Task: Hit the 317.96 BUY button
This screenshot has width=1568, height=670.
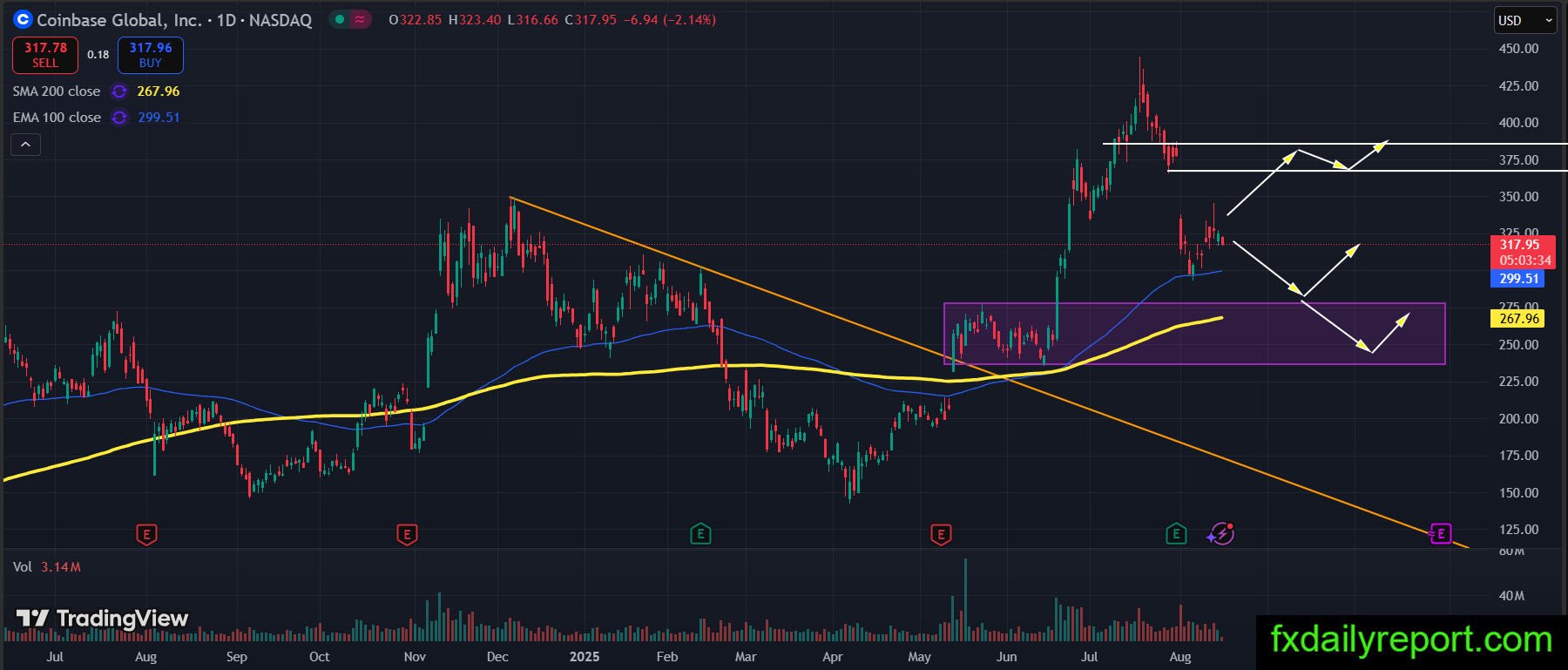Action: coord(151,55)
